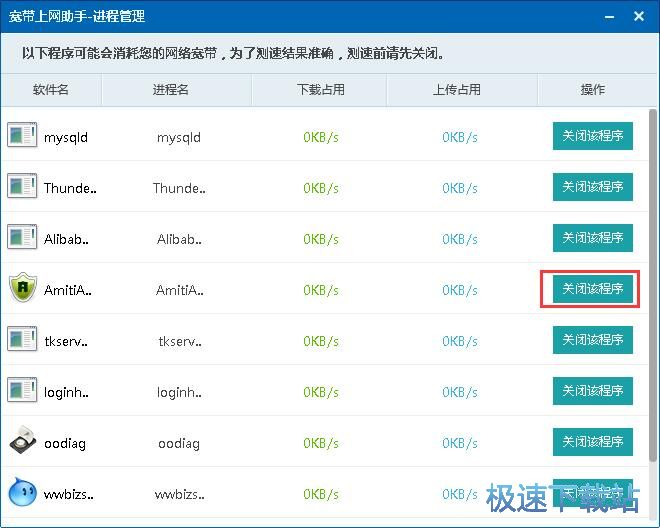Click tkserv..'s blue upload rate 0KB/s

460,341
